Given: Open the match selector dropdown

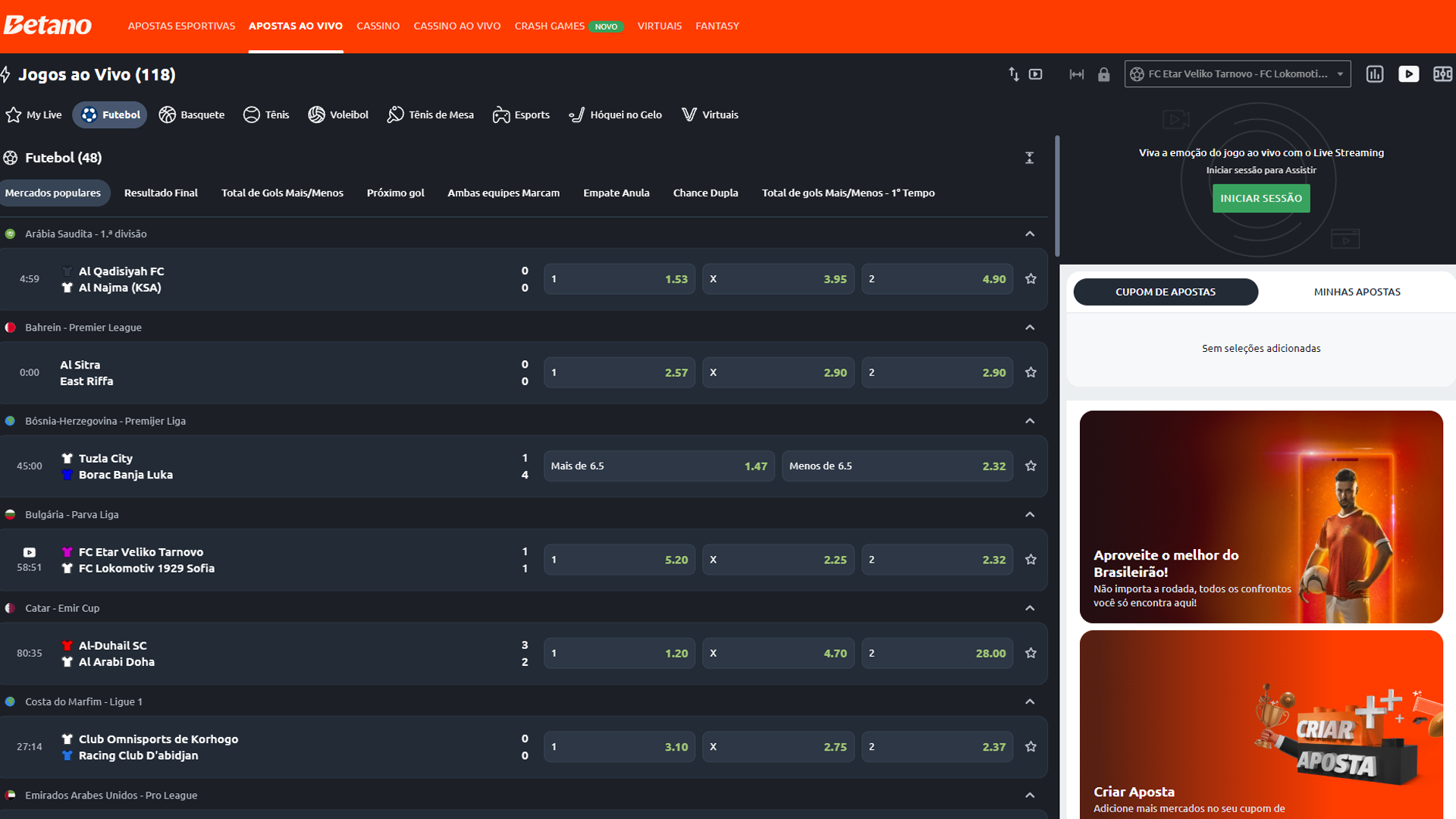Looking at the screenshot, I should [1237, 74].
